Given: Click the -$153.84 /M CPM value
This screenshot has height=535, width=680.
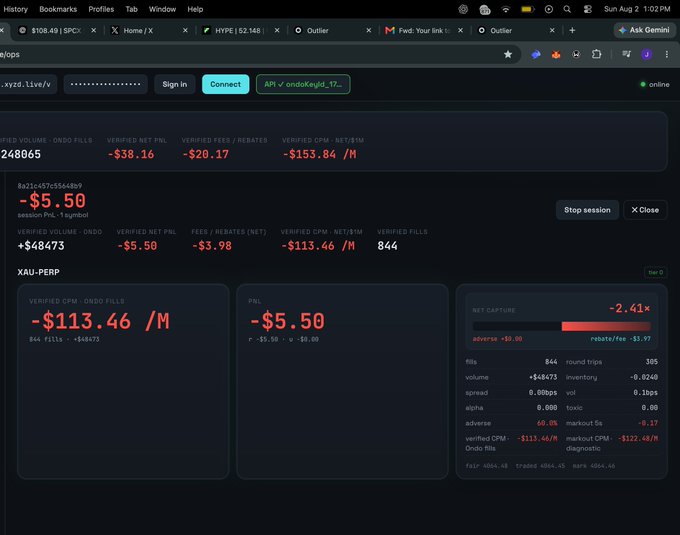Looking at the screenshot, I should (x=320, y=154).
